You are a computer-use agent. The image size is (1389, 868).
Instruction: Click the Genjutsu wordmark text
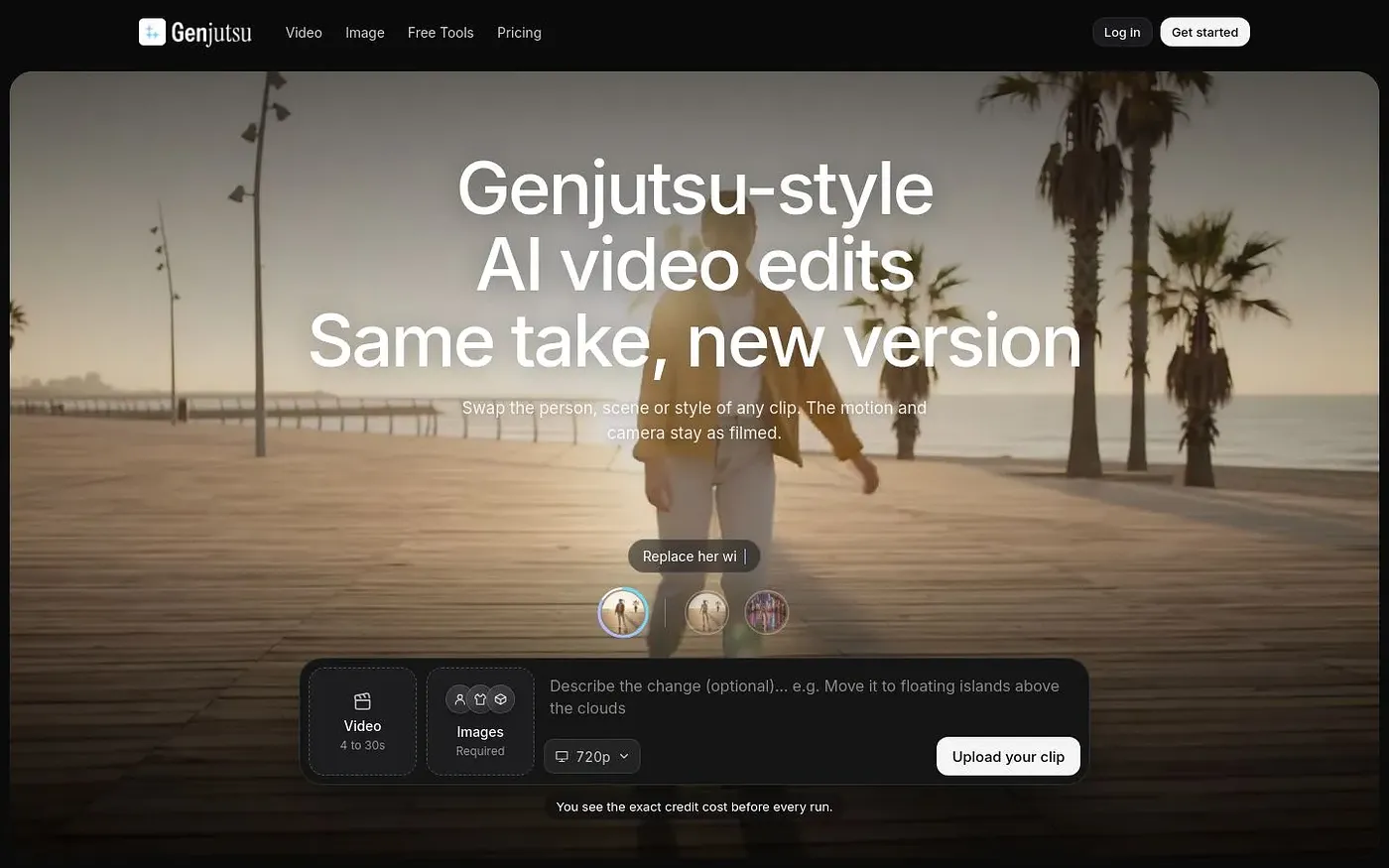(x=211, y=33)
